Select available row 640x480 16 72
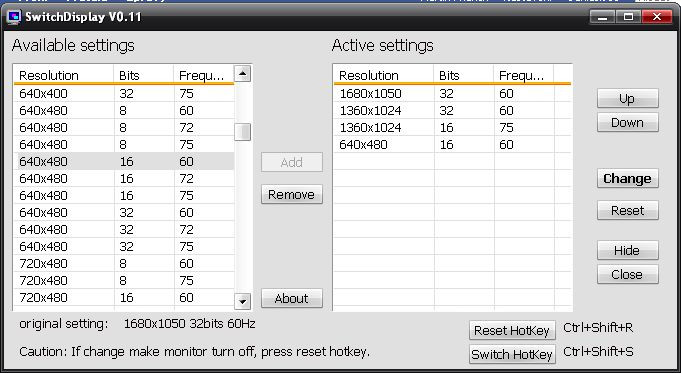The height and width of the screenshot is (373, 681). (x=124, y=178)
